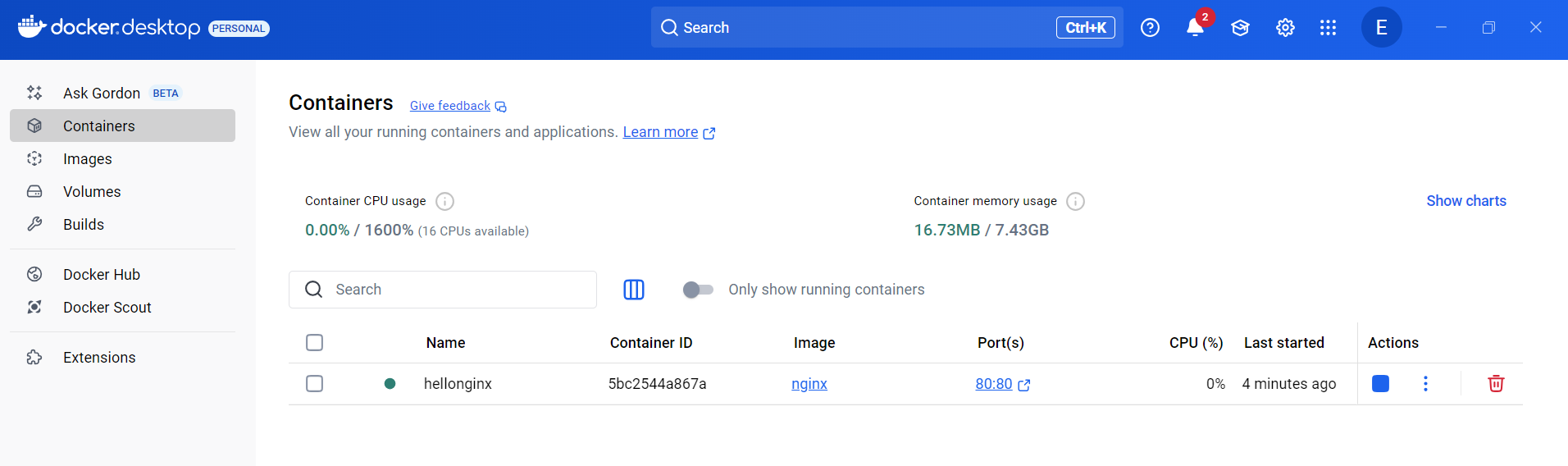Image resolution: width=1568 pixels, height=466 pixels.
Task: Click the Ask Gordon sparkle icon
Action: tap(34, 93)
